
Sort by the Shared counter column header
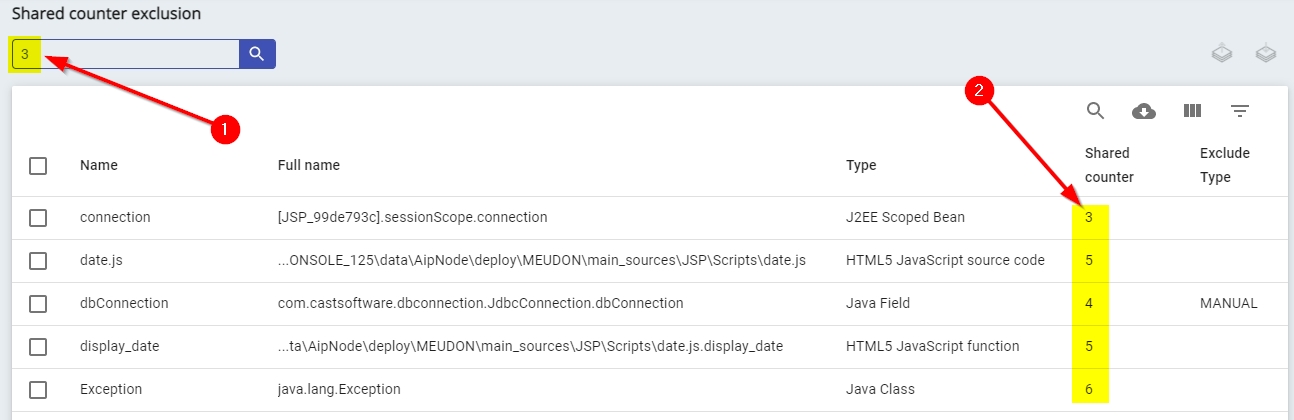click(1107, 165)
